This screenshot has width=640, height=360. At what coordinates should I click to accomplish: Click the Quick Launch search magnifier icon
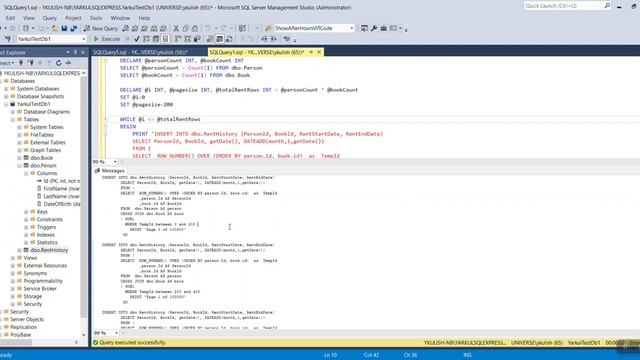607,6
